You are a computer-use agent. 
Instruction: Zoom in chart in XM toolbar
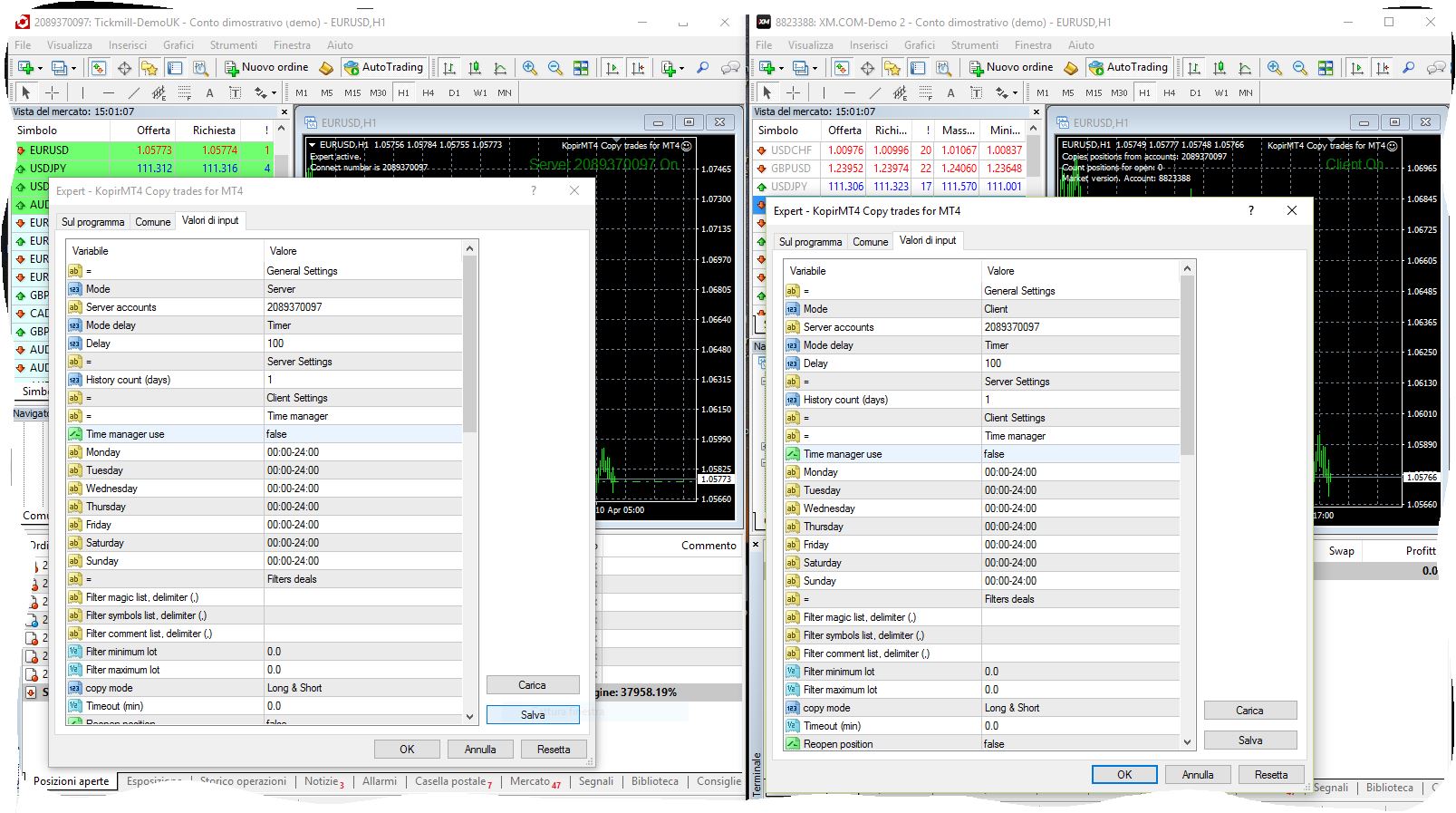pyautogui.click(x=1275, y=68)
